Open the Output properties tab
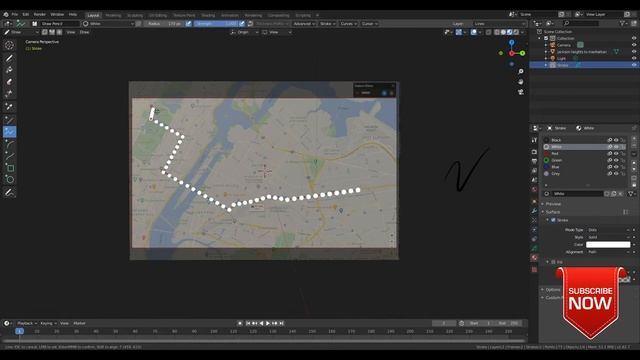 coord(534,161)
